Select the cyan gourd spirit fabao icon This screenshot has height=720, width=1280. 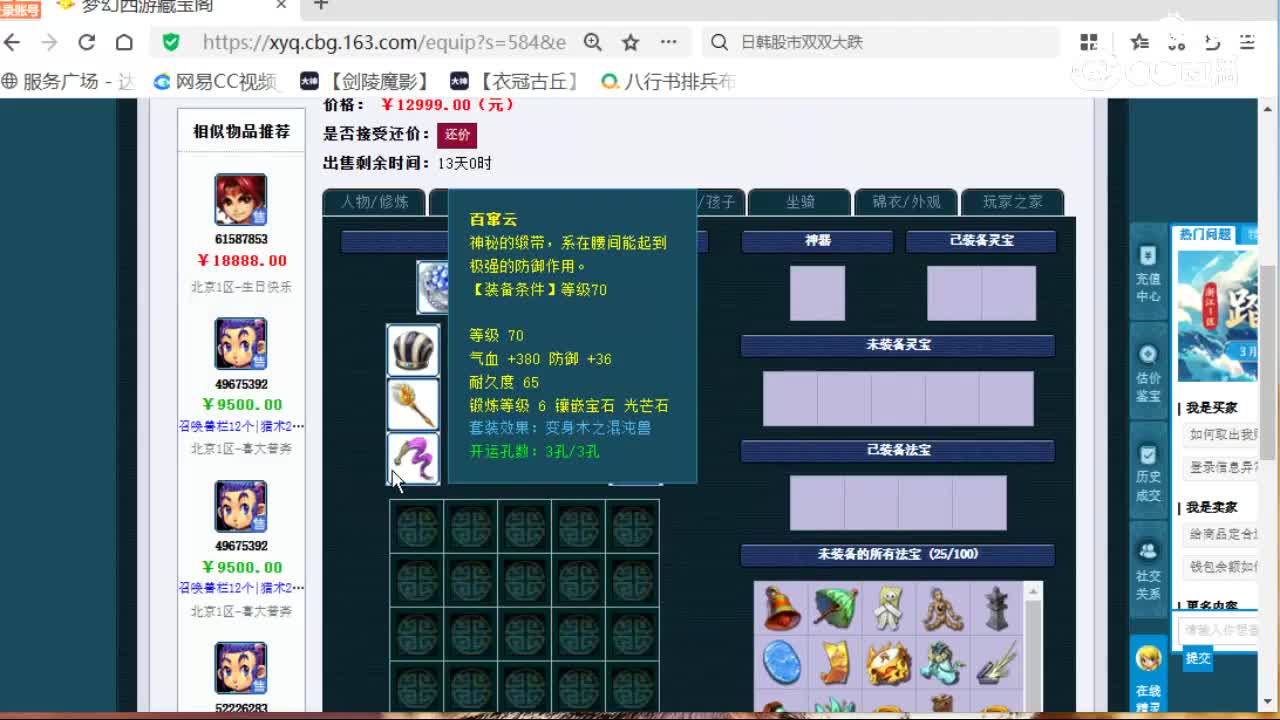(942, 662)
